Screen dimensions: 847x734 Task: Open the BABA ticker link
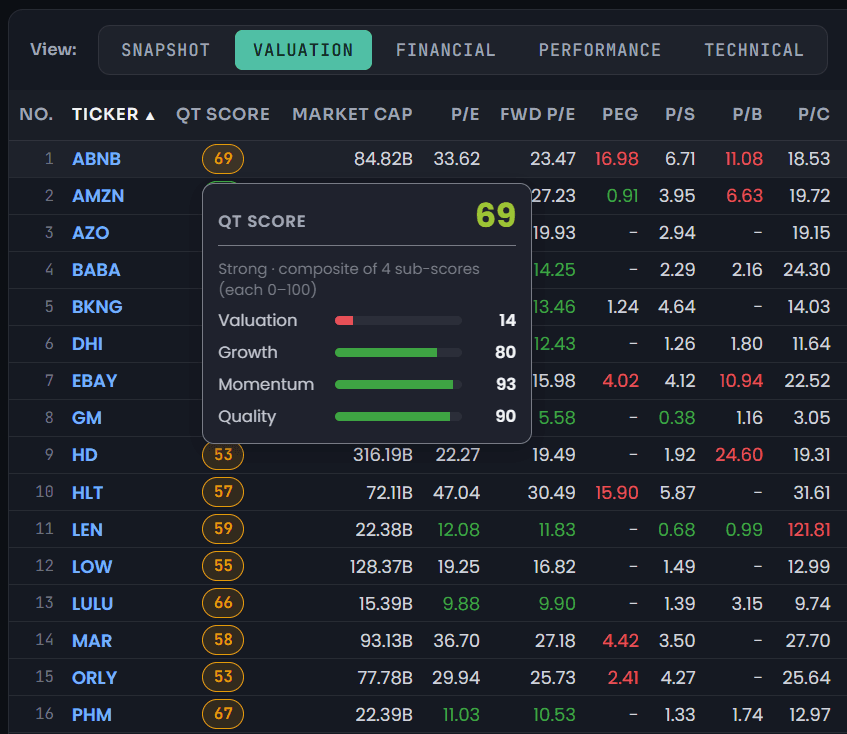coord(96,270)
